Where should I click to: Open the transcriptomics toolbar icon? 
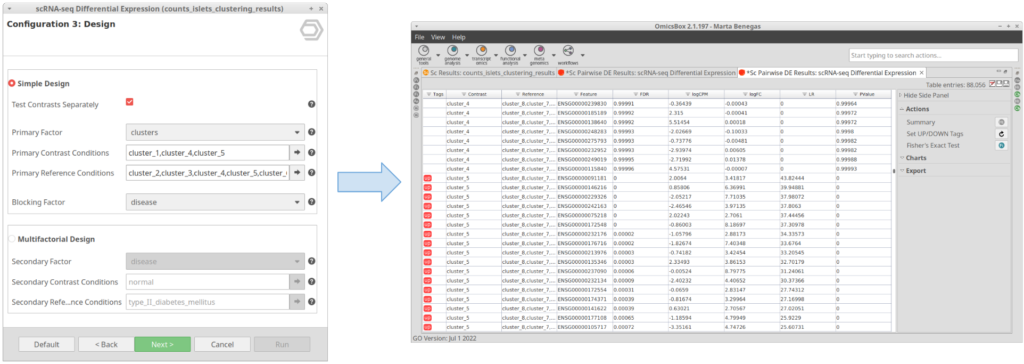tap(481, 51)
